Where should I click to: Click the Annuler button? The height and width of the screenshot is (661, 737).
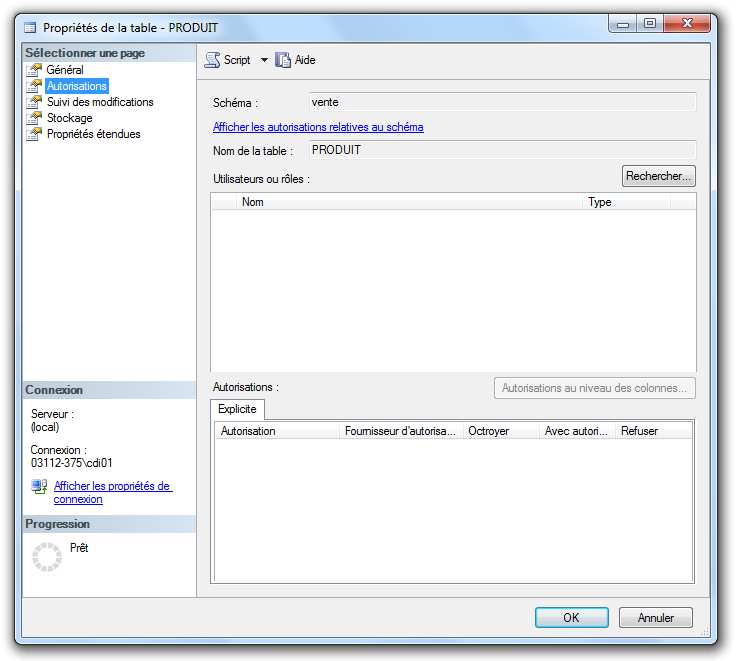tap(656, 618)
